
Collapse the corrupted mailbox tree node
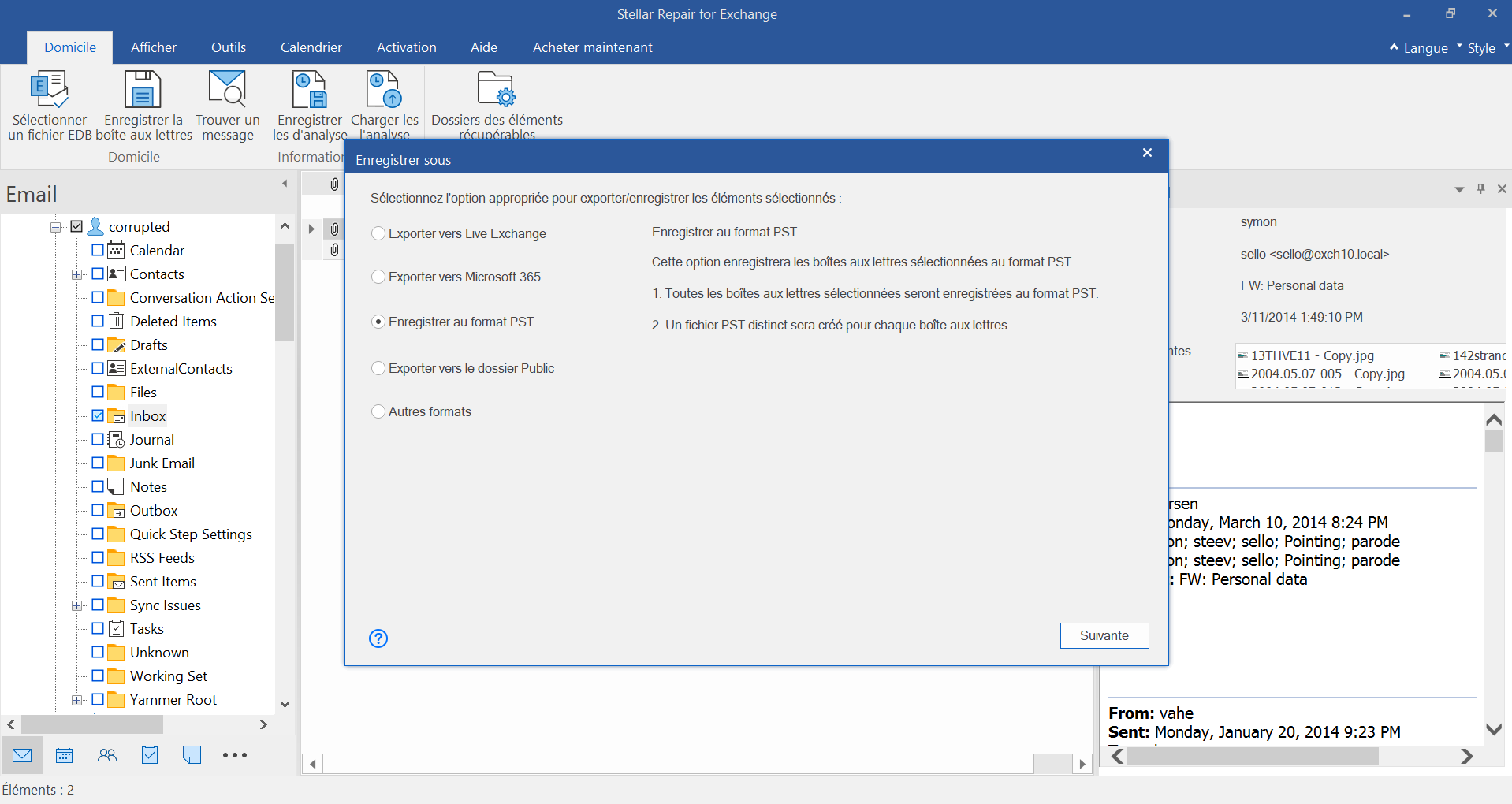55,227
